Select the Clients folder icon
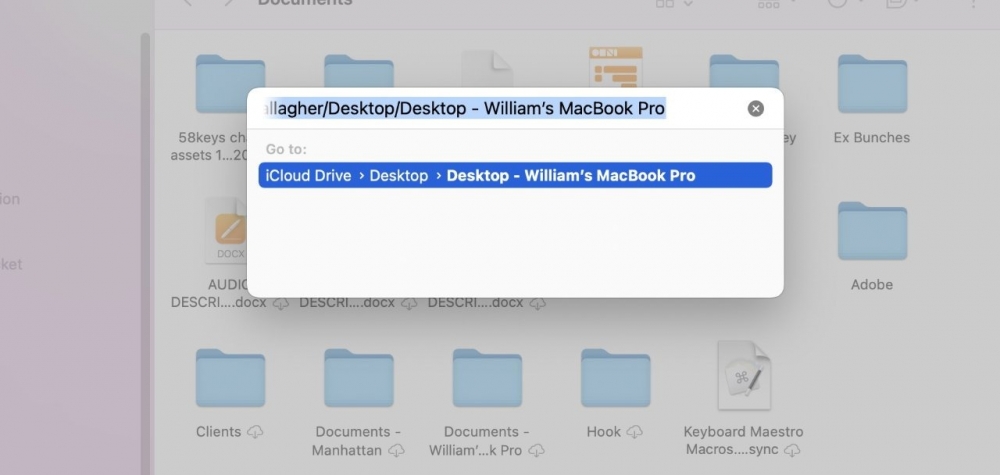 pyautogui.click(x=230, y=379)
